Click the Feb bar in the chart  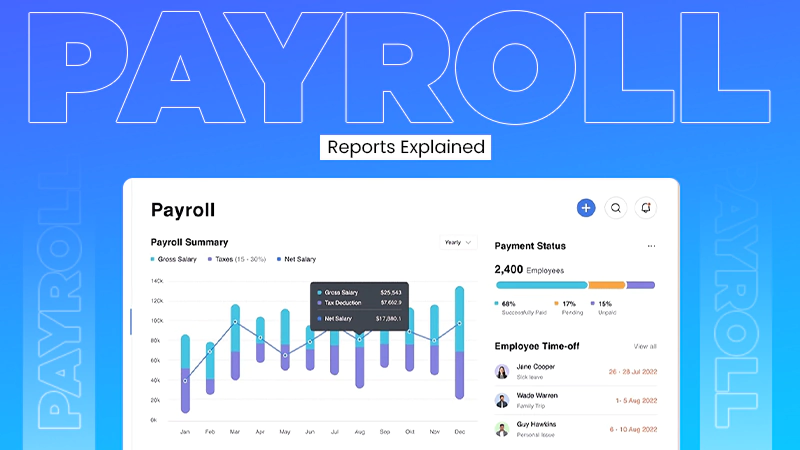point(210,368)
